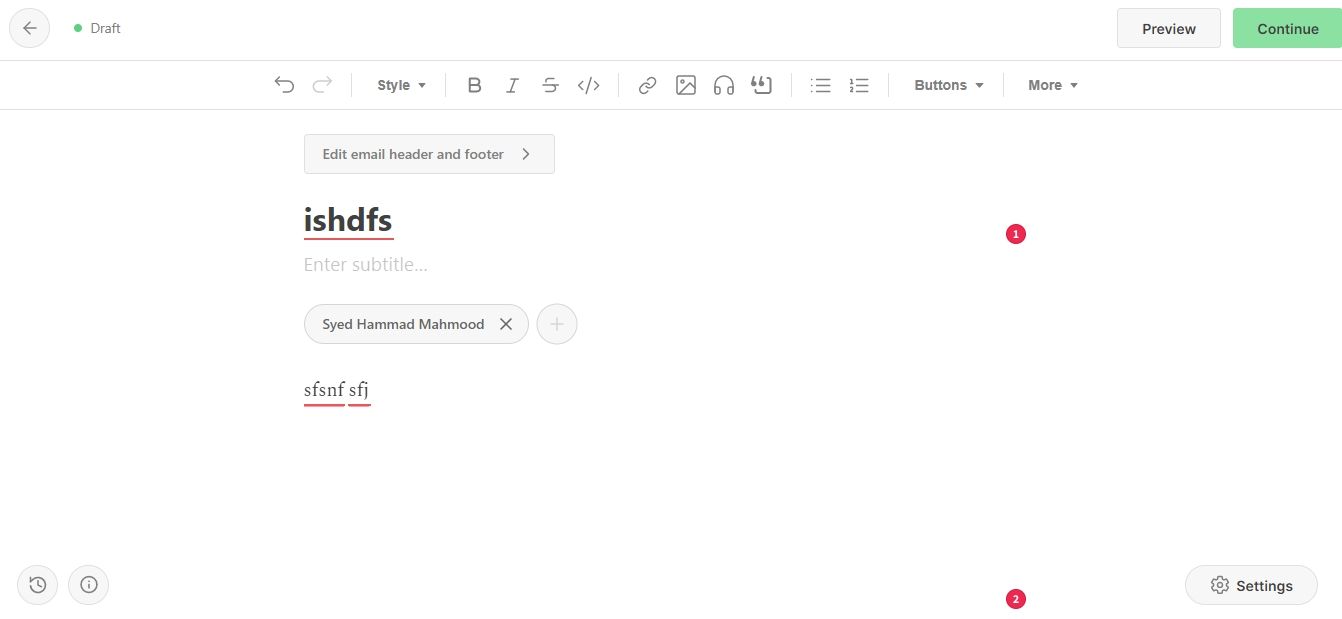Remove author Syed Hammad Mahmood
Screen dimensions: 1342x619
pos(506,324)
